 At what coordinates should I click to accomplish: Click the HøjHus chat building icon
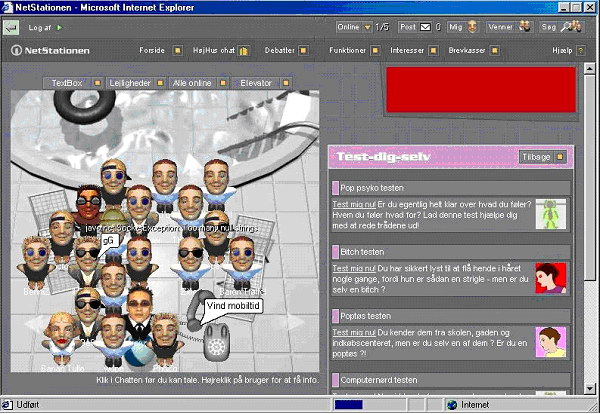pyautogui.click(x=243, y=50)
